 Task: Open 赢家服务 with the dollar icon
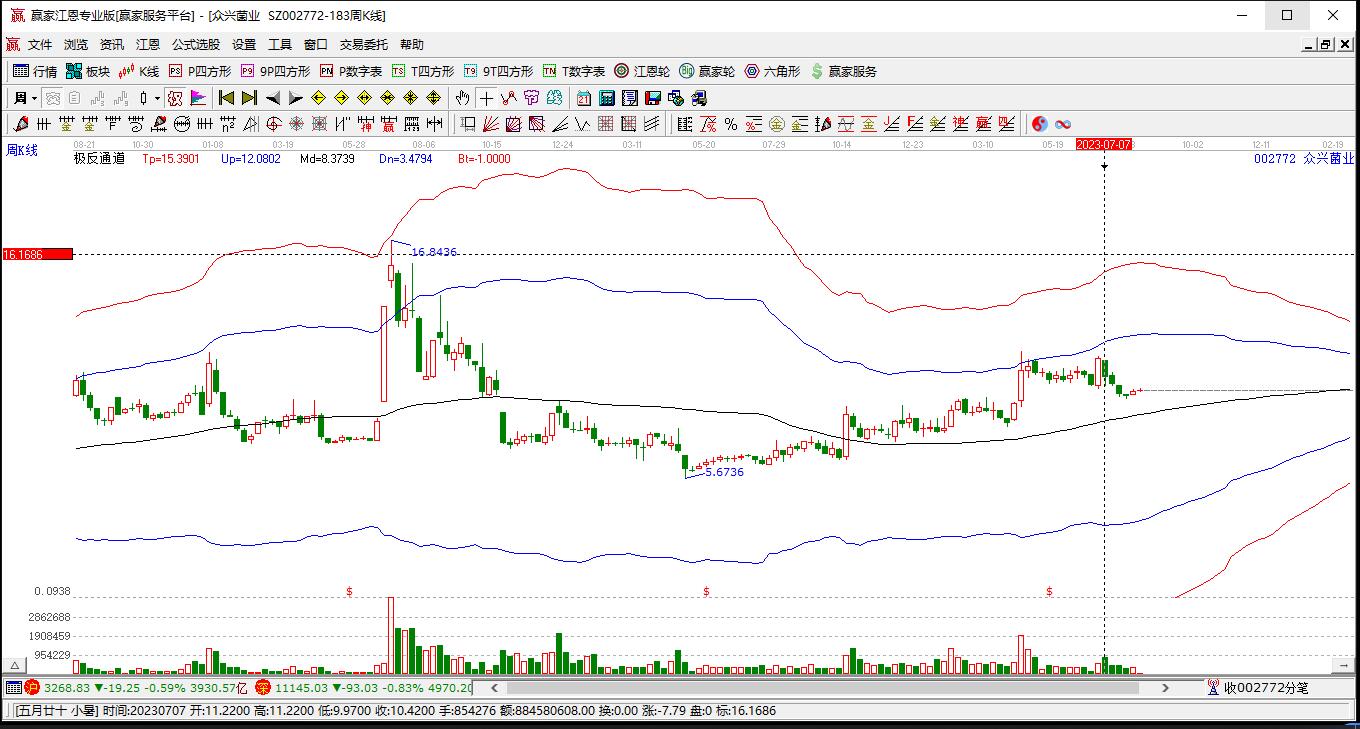pyautogui.click(x=844, y=71)
